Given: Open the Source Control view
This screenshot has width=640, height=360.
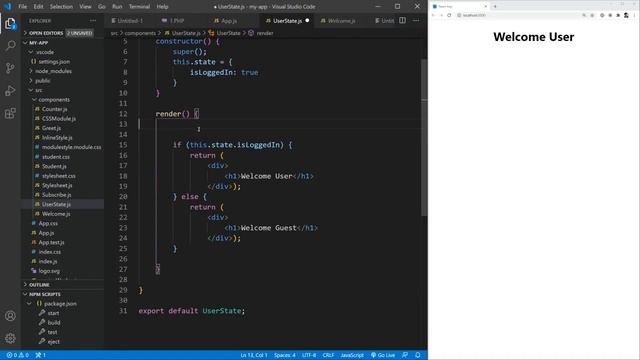Looking at the screenshot, I should pyautogui.click(x=10, y=68).
